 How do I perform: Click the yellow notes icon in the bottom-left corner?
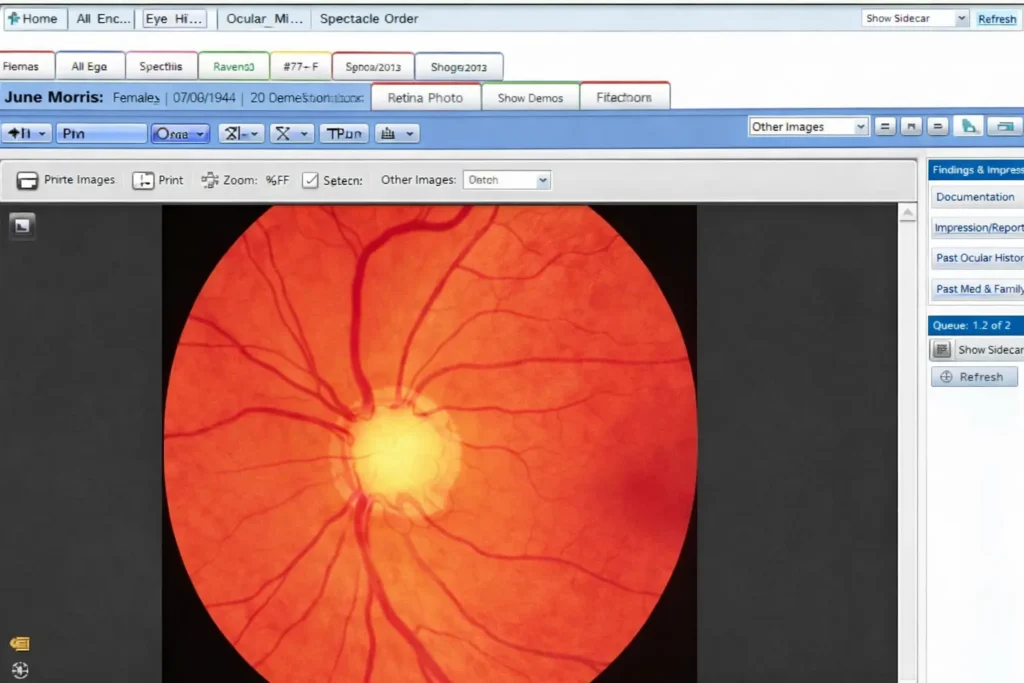tap(19, 644)
